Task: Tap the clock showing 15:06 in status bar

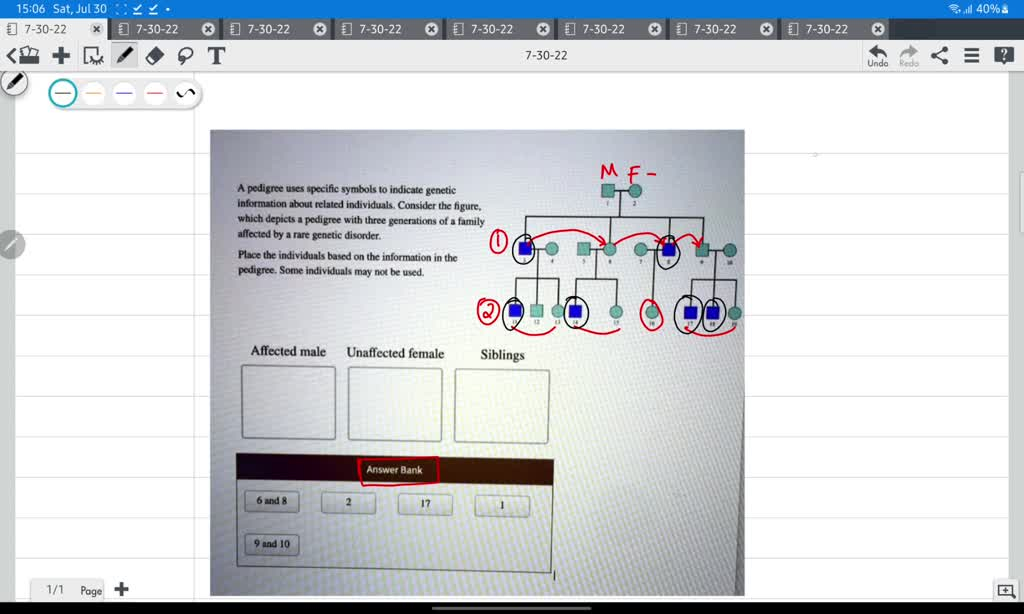Action: pyautogui.click(x=31, y=9)
